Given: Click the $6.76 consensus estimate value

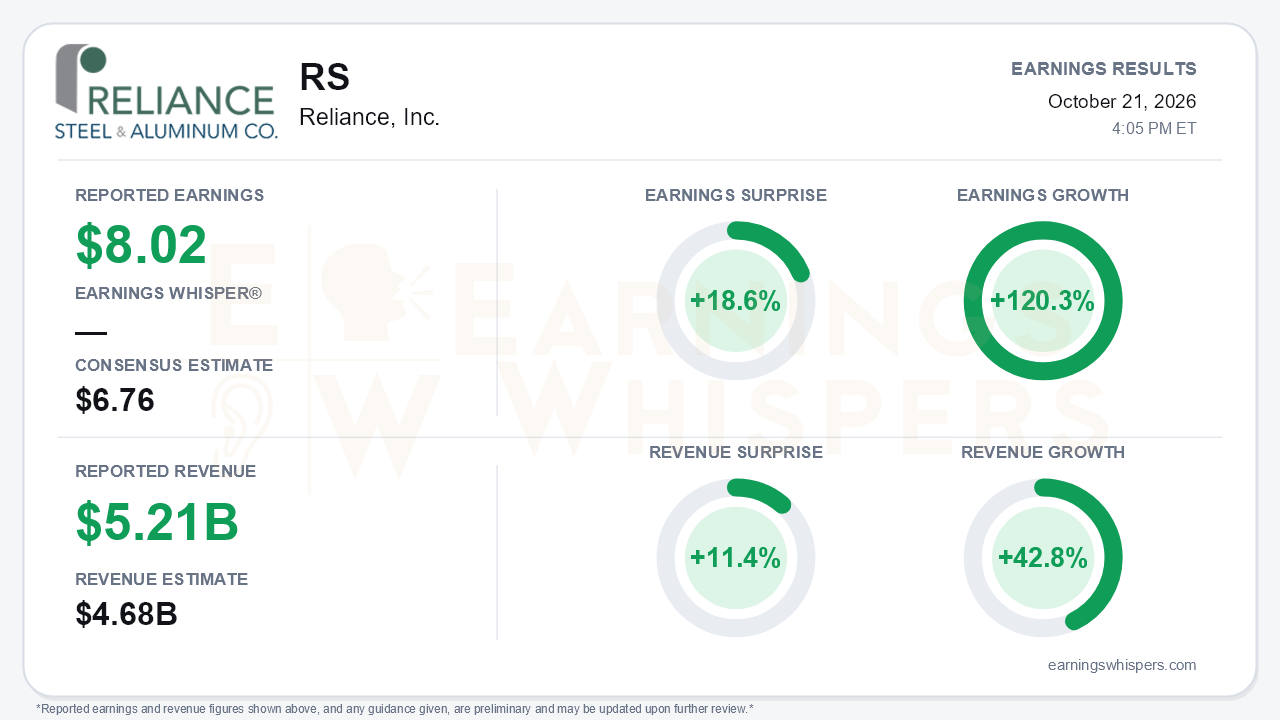Looking at the screenshot, I should click(x=115, y=401).
